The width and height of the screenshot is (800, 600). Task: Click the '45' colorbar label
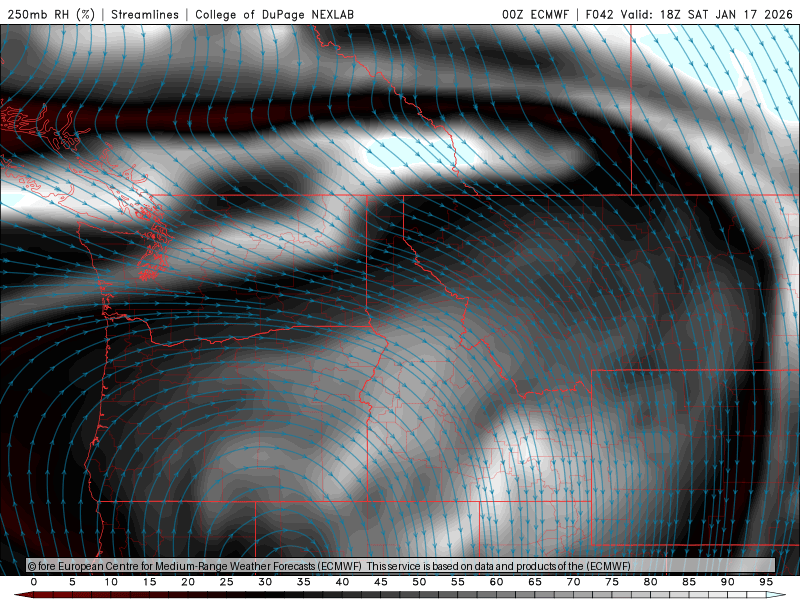tap(381, 582)
